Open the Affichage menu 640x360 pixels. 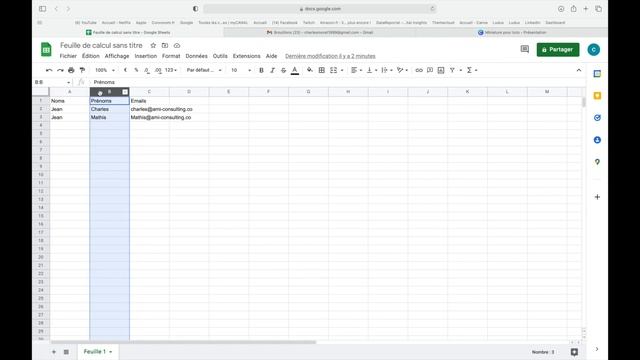click(117, 56)
